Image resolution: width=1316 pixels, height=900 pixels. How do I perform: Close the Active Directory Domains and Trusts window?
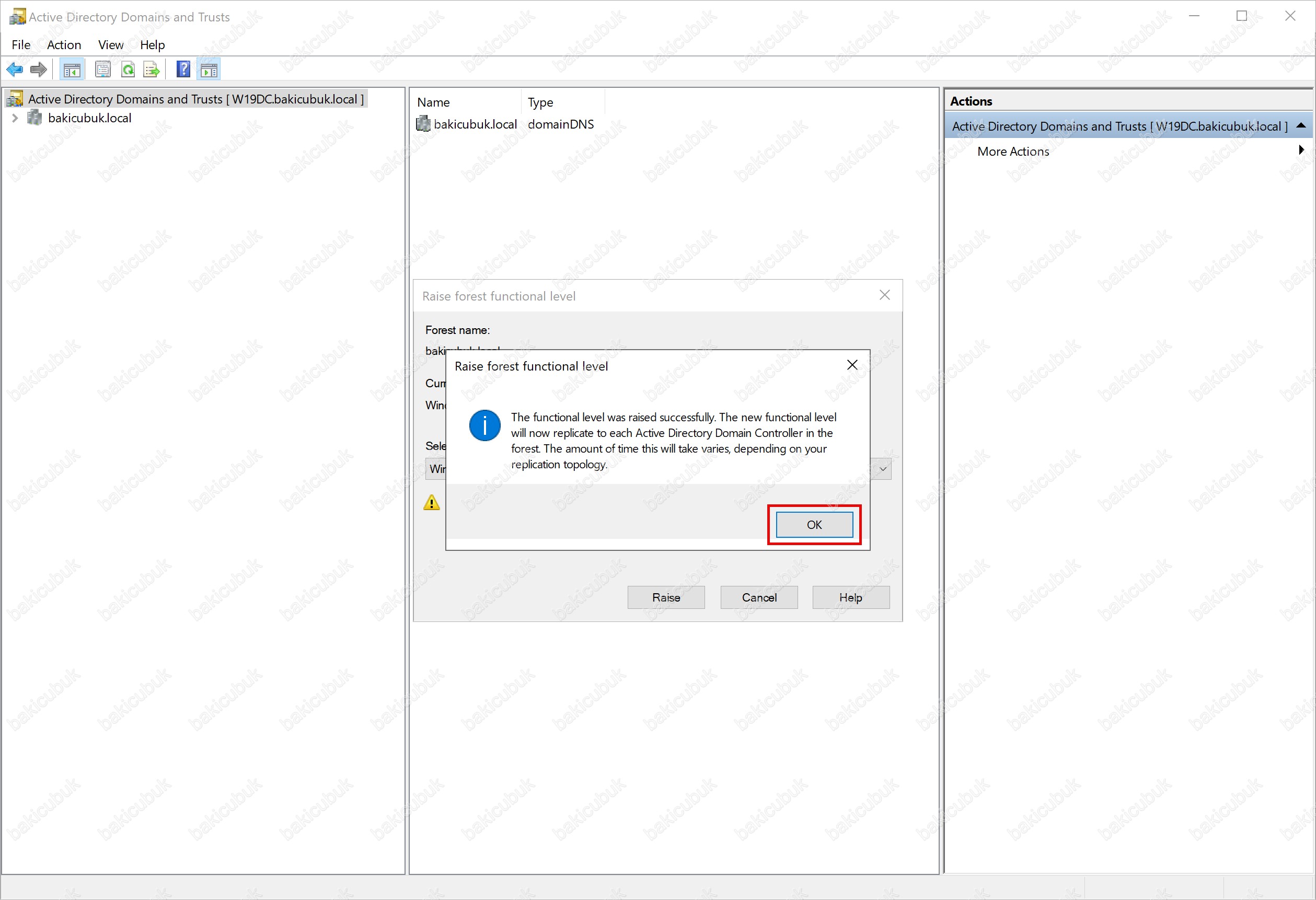(x=1290, y=16)
